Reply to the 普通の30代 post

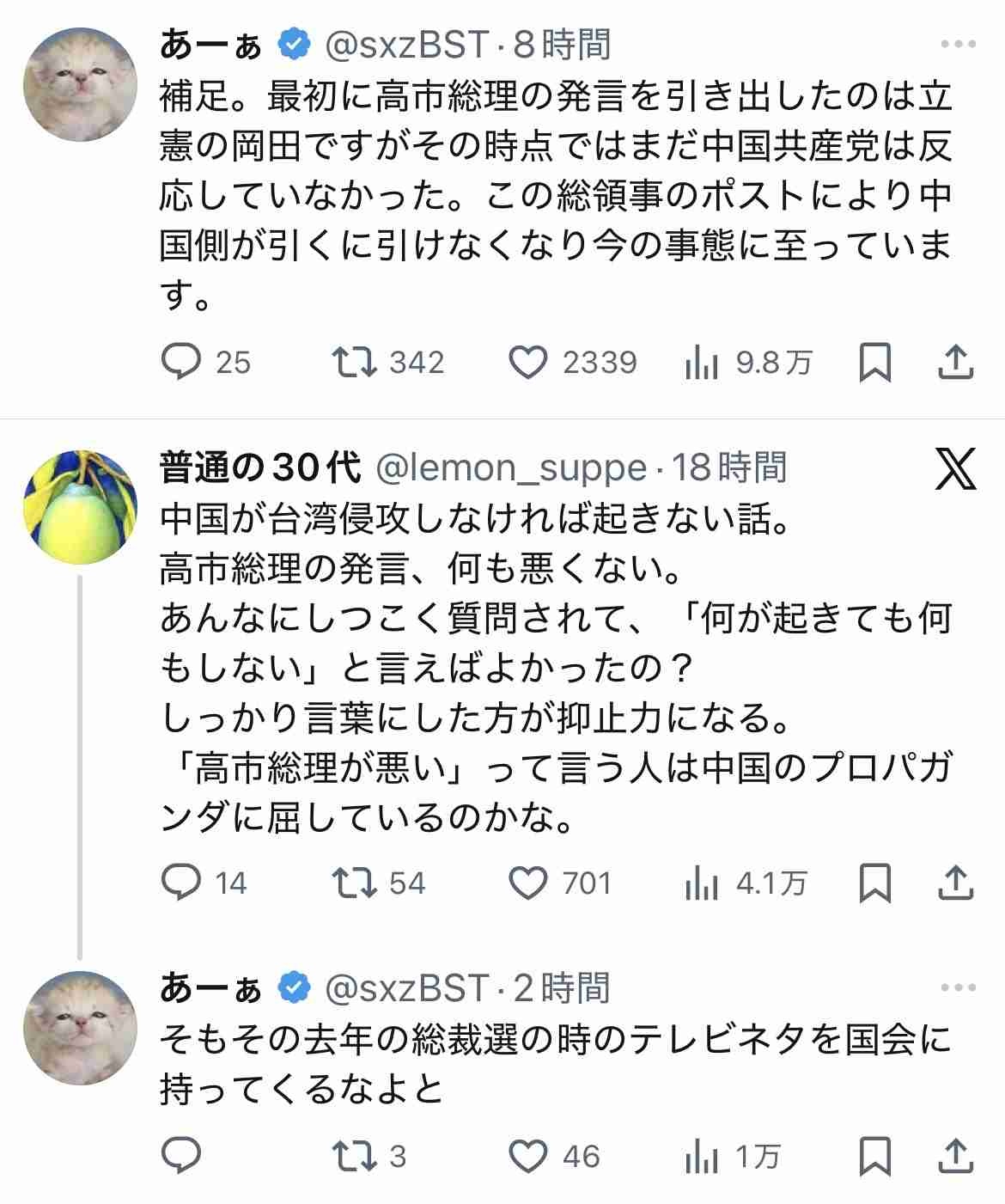[x=181, y=883]
